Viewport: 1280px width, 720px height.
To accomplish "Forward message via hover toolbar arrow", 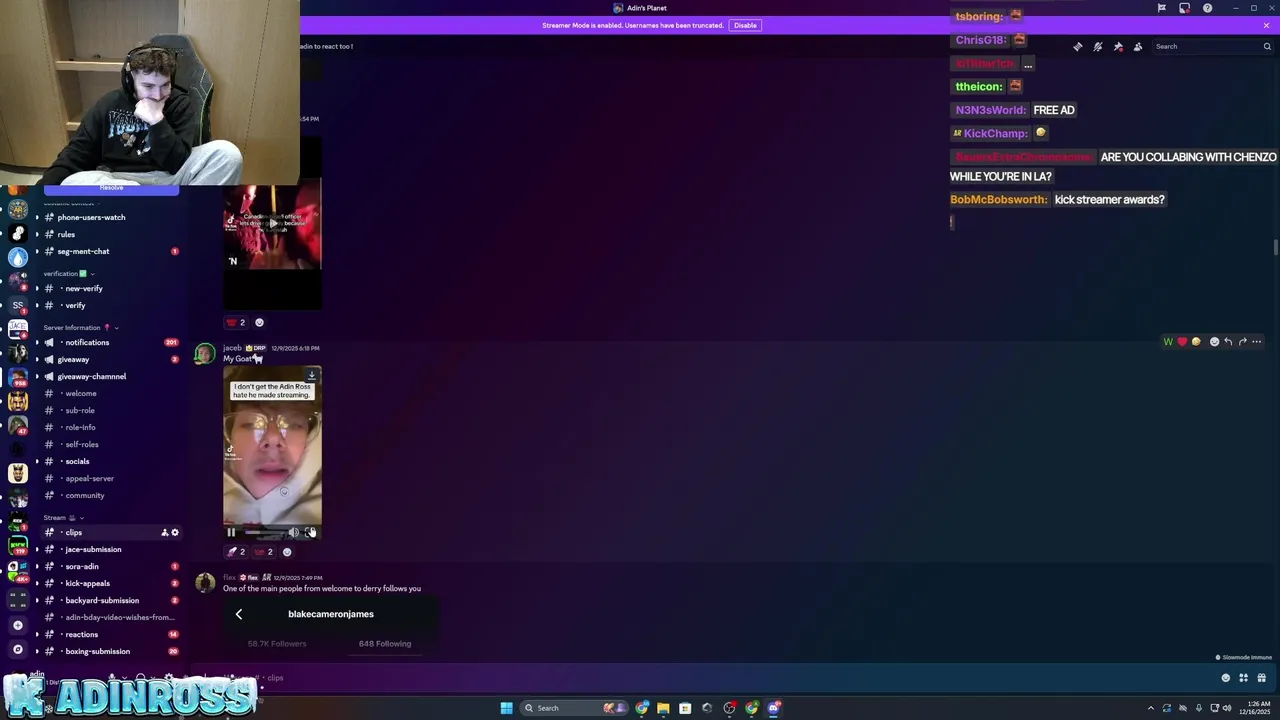I will pos(1242,342).
